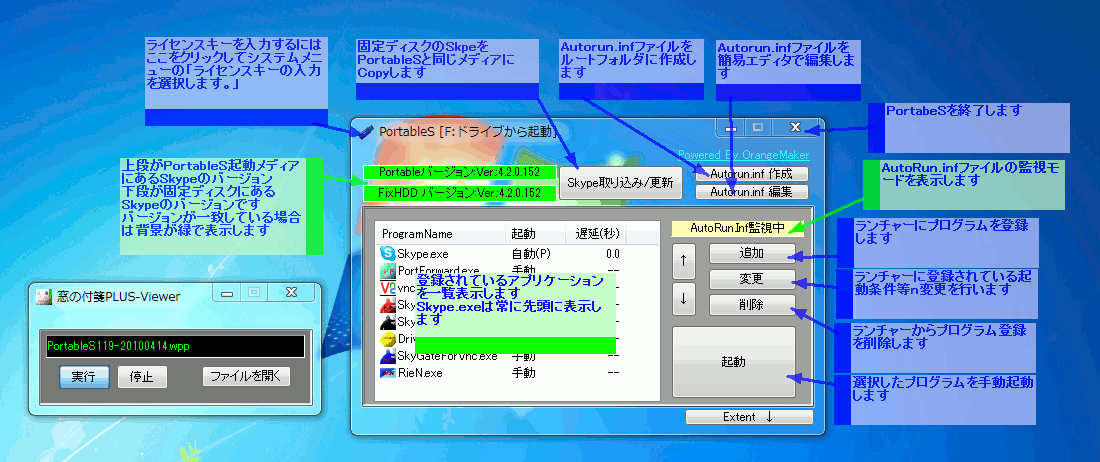Viewport: 1100px width, 462px height.
Task: Close the 窓の付箋PLUS-Viewer window
Action: tap(291, 292)
